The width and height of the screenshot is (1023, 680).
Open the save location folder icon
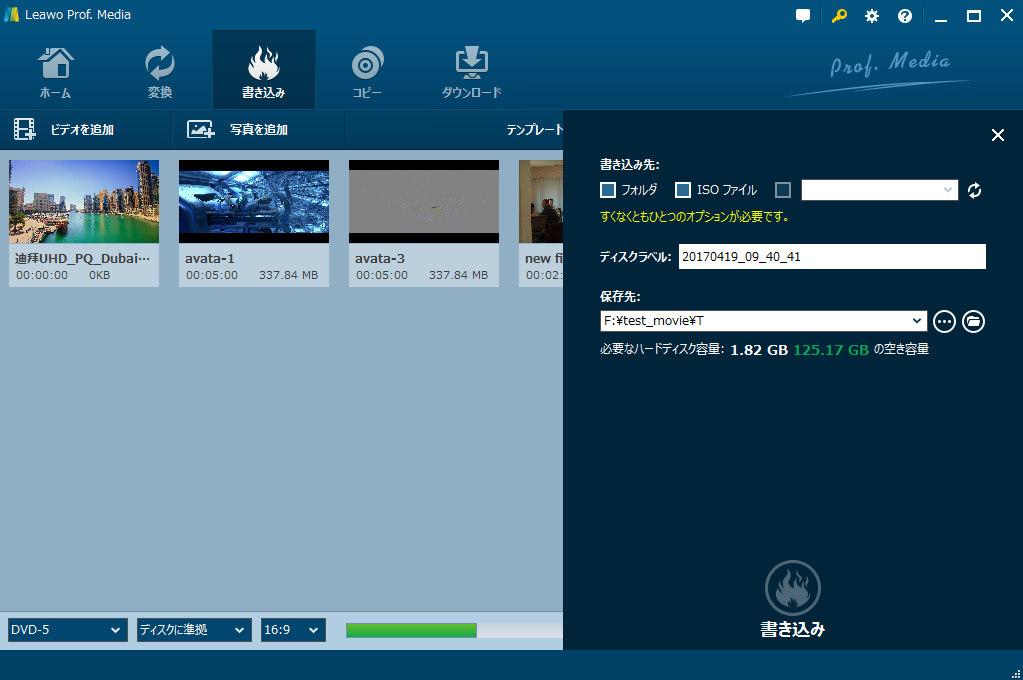click(x=973, y=321)
